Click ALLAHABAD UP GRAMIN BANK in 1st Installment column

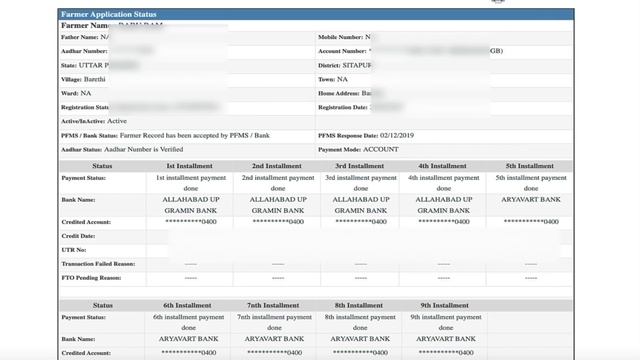click(x=191, y=205)
